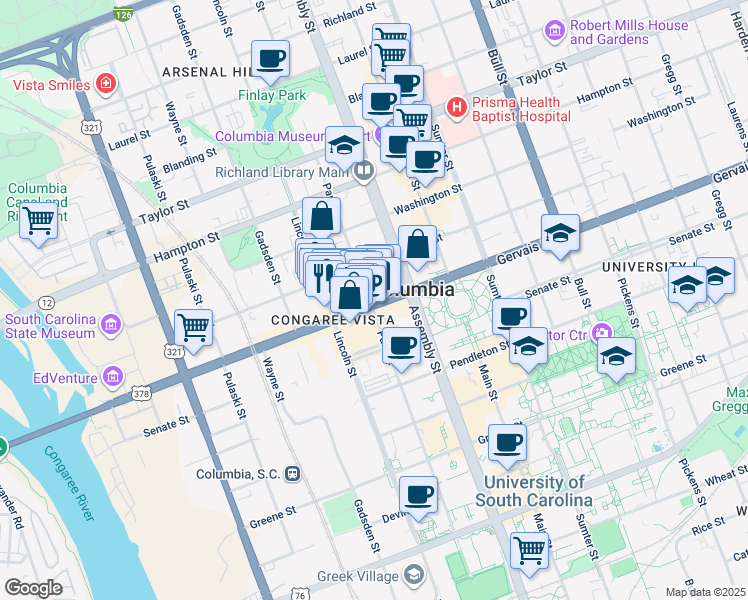Click the Map data ©2025 attribution text
The image size is (748, 600).
pyautogui.click(x=705, y=592)
